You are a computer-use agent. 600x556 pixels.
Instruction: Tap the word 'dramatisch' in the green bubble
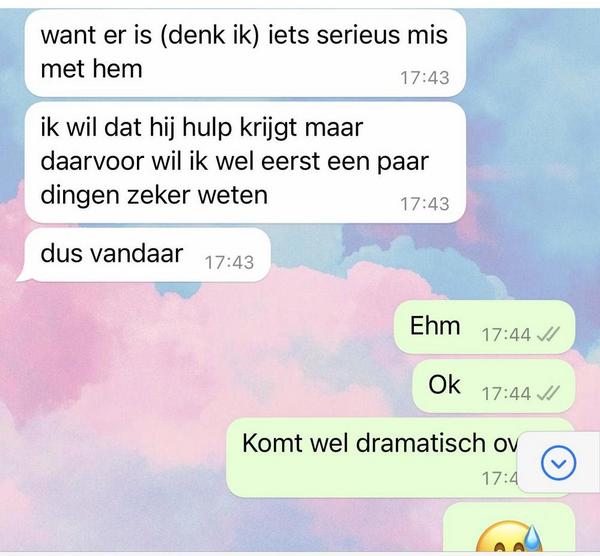coord(421,443)
